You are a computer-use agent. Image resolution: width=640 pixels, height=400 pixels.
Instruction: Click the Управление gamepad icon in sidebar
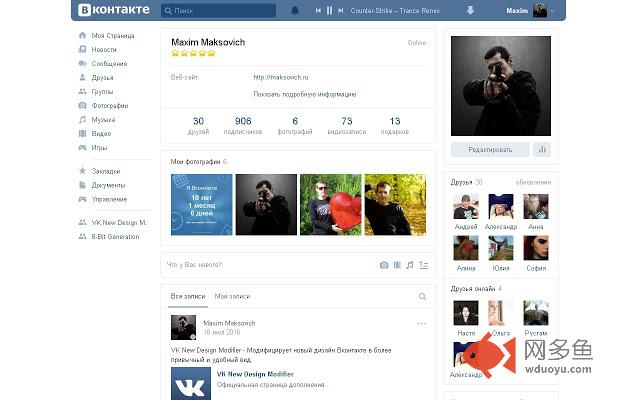(82, 199)
